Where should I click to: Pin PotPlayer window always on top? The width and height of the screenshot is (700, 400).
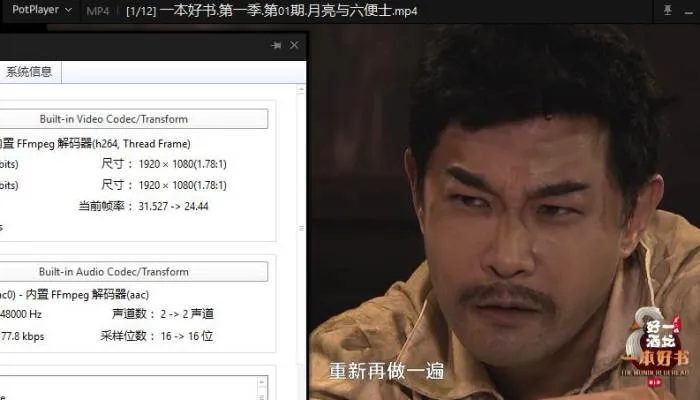point(667,10)
